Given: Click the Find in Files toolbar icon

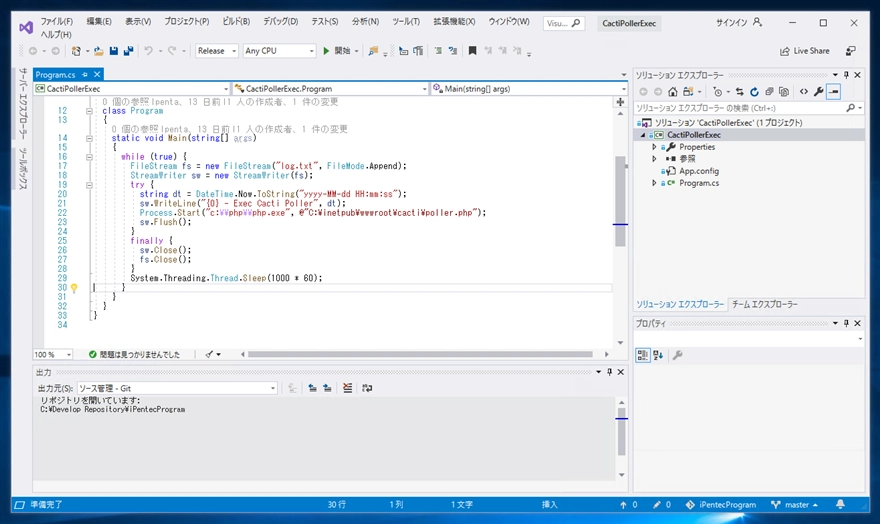Looking at the screenshot, I should pos(373,51).
